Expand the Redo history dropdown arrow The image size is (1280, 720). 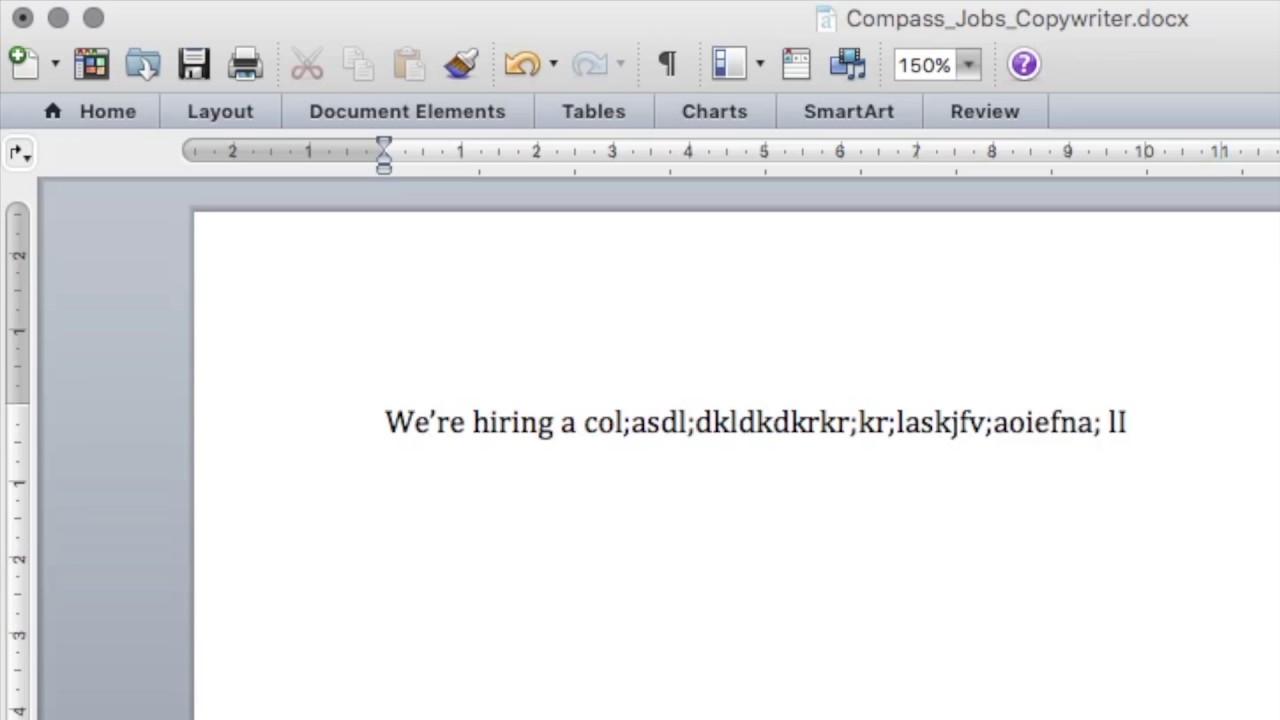coord(621,64)
